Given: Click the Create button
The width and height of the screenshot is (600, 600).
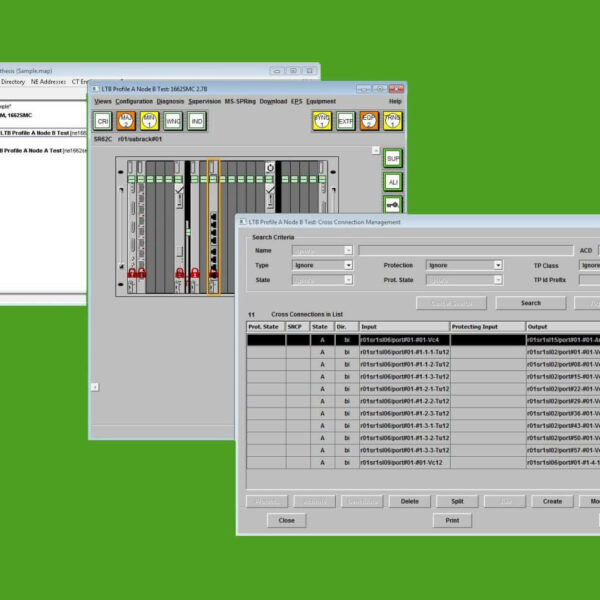Looking at the screenshot, I should click(x=552, y=501).
